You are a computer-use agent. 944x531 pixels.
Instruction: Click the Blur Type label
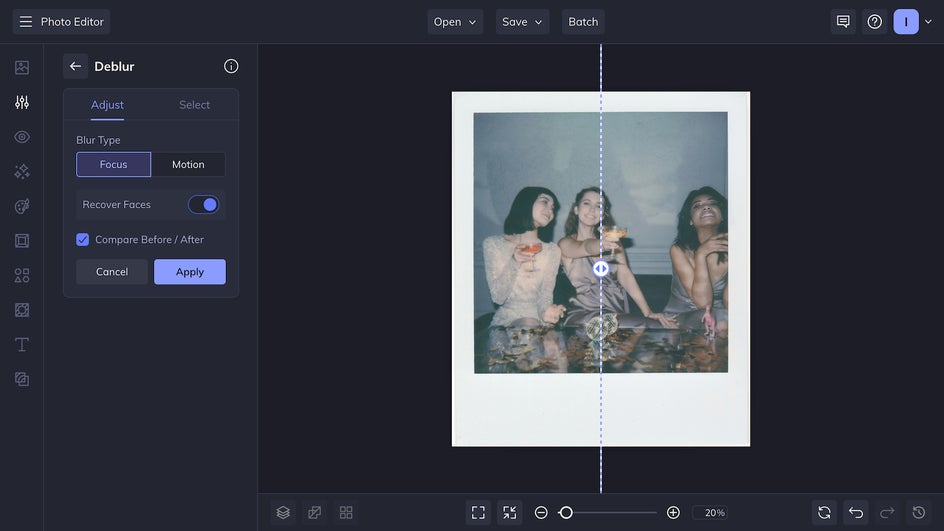click(98, 140)
